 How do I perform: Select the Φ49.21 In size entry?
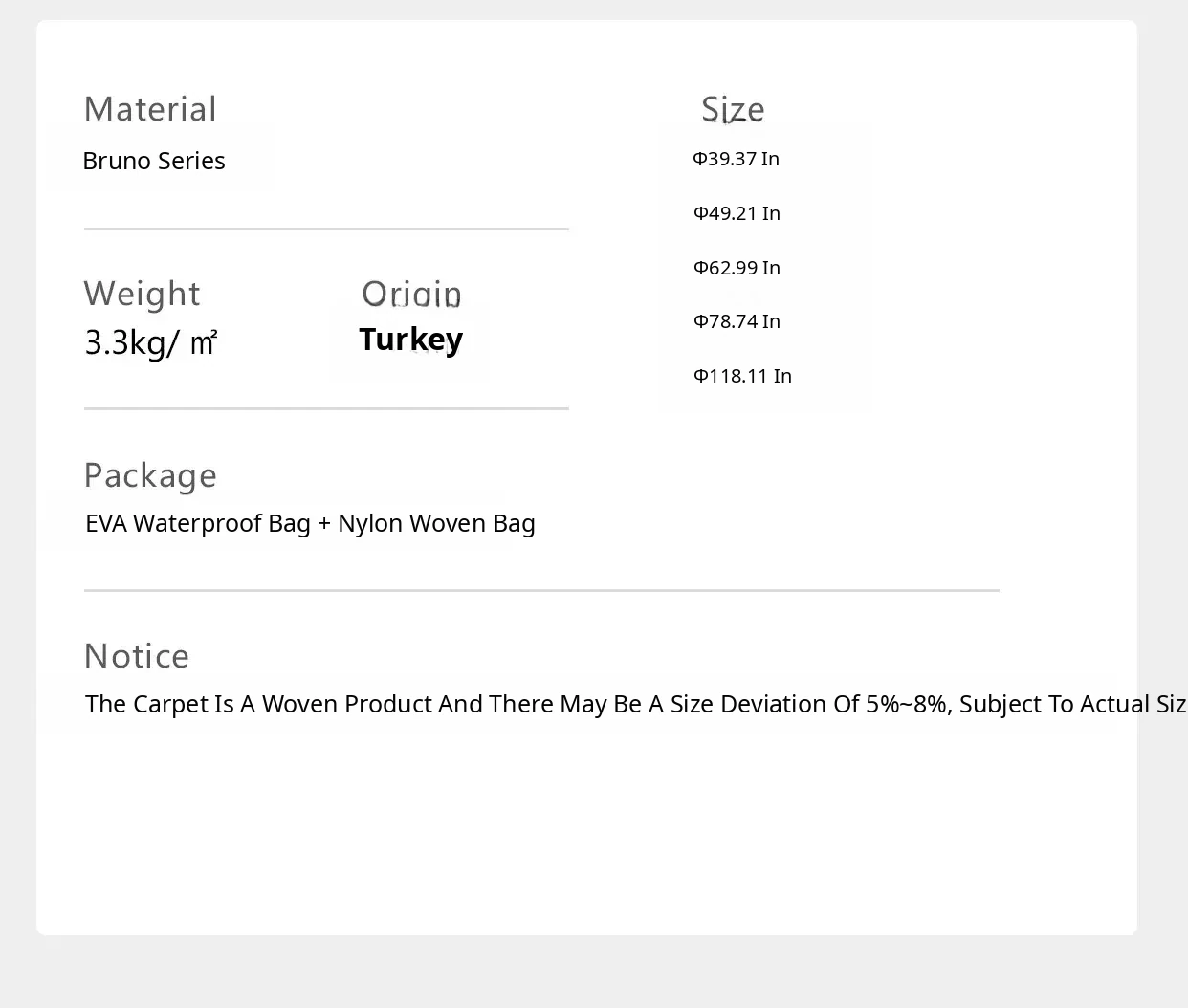[x=737, y=213]
